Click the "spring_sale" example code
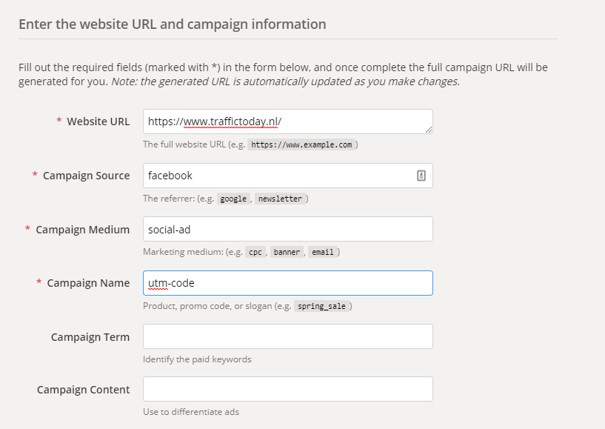The height and width of the screenshot is (429, 605). click(324, 307)
